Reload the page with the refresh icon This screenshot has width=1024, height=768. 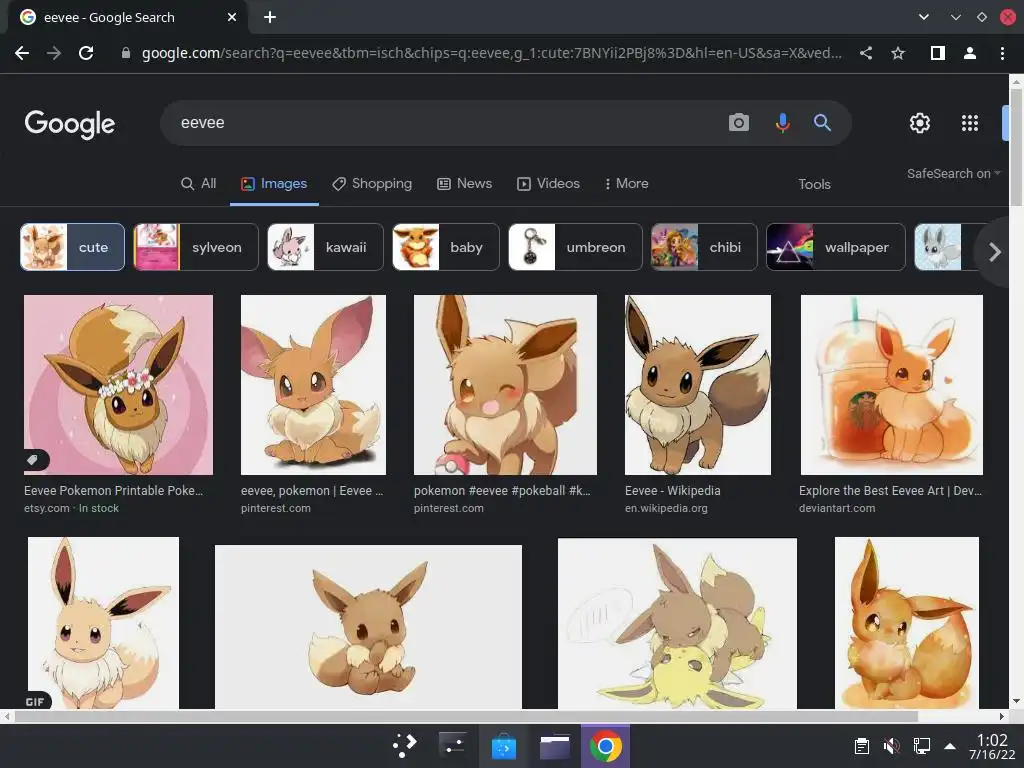tap(86, 53)
